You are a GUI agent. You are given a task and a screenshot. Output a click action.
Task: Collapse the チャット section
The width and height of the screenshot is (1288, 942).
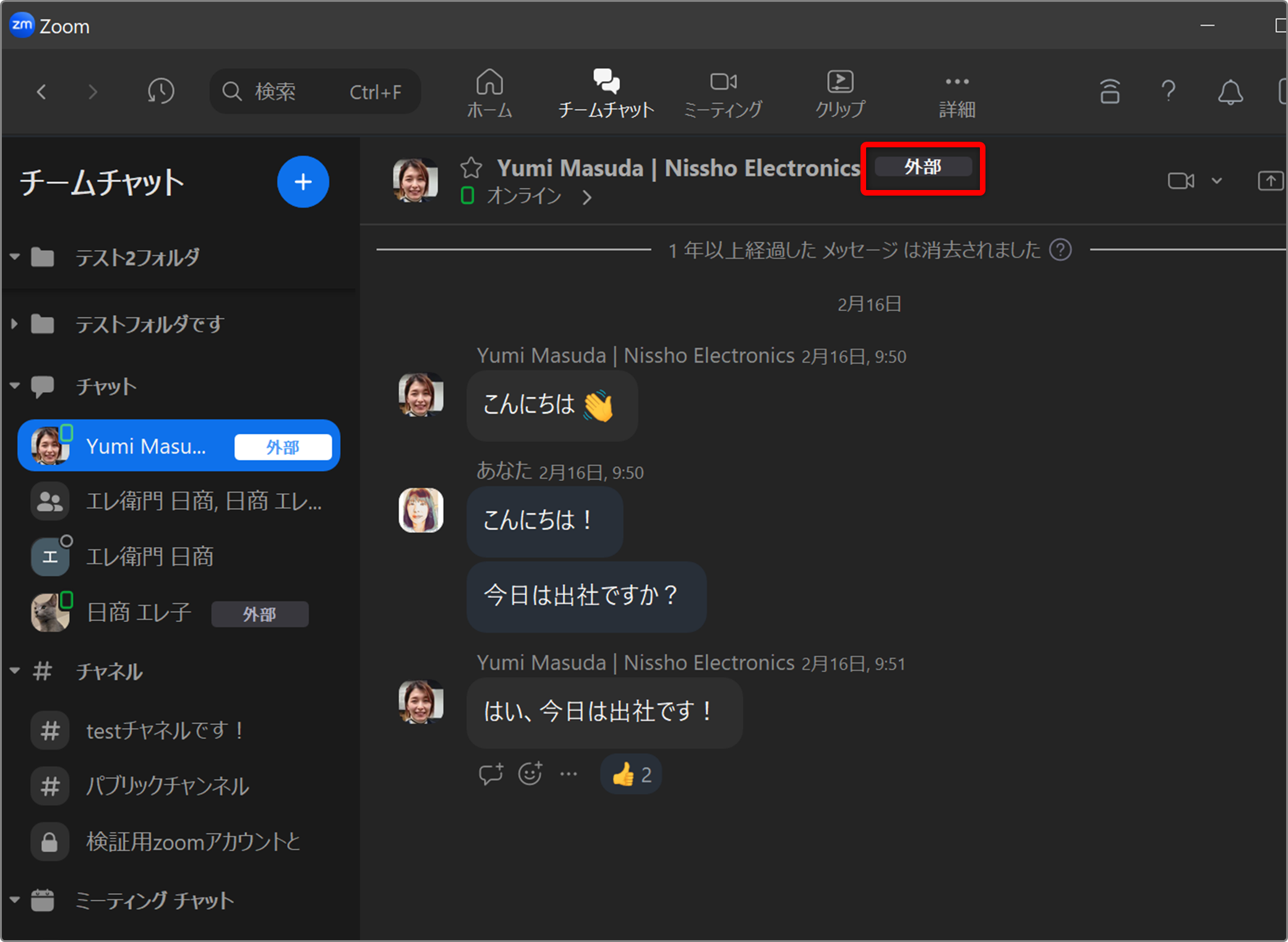click(15, 386)
